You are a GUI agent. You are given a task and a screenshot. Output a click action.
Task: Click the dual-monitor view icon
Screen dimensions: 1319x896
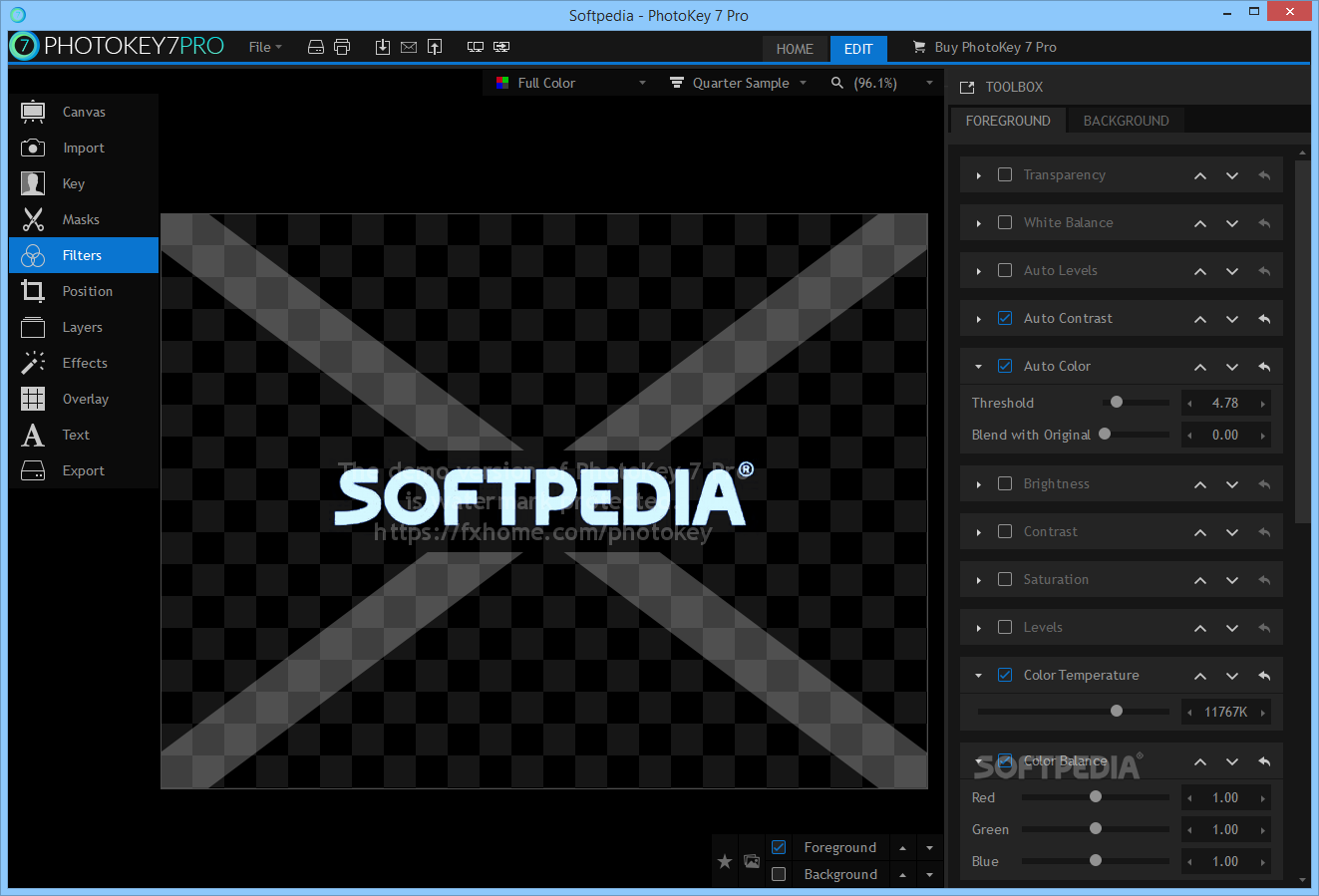[x=476, y=47]
